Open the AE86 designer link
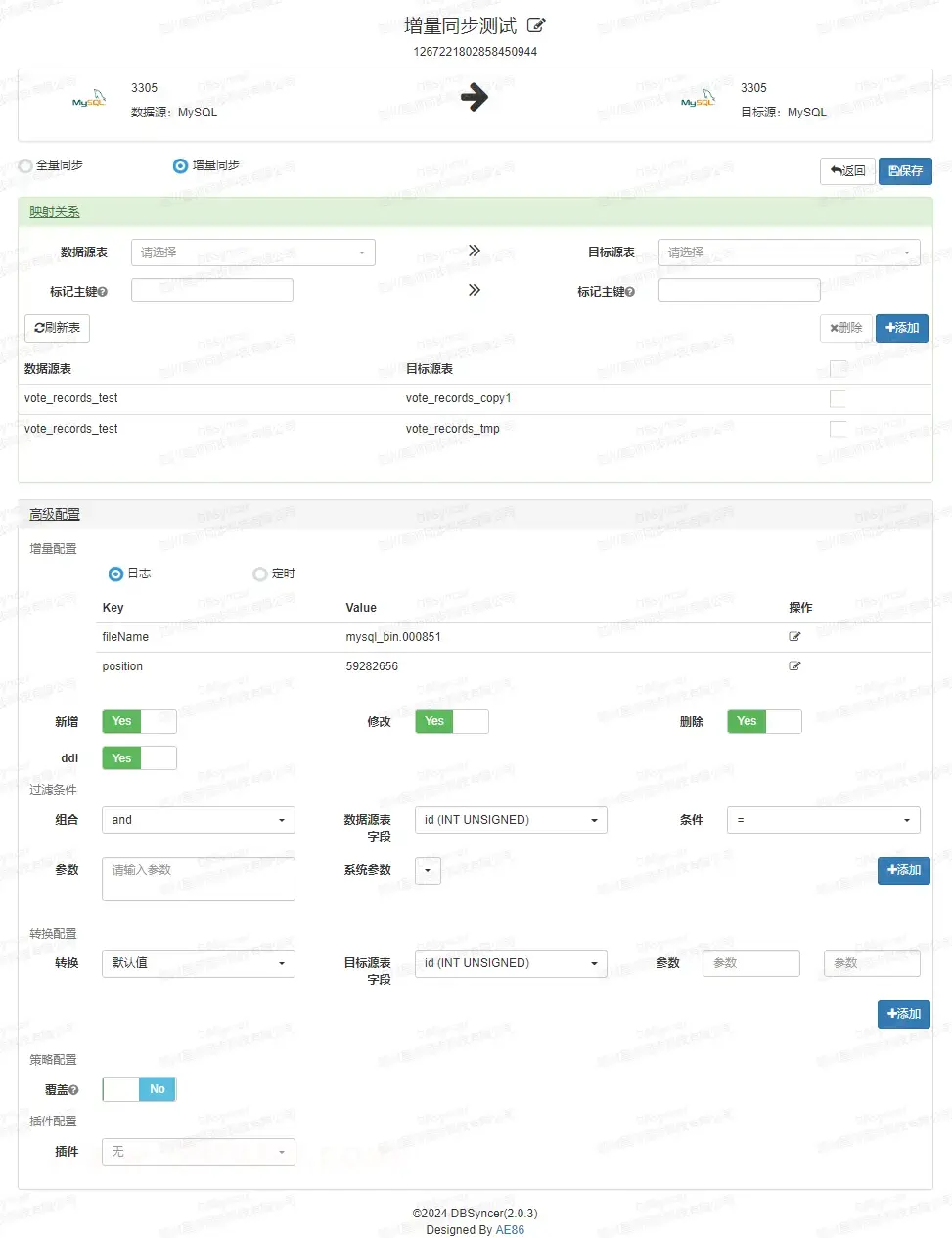Image resolution: width=952 pixels, height=1238 pixels. [x=510, y=1229]
